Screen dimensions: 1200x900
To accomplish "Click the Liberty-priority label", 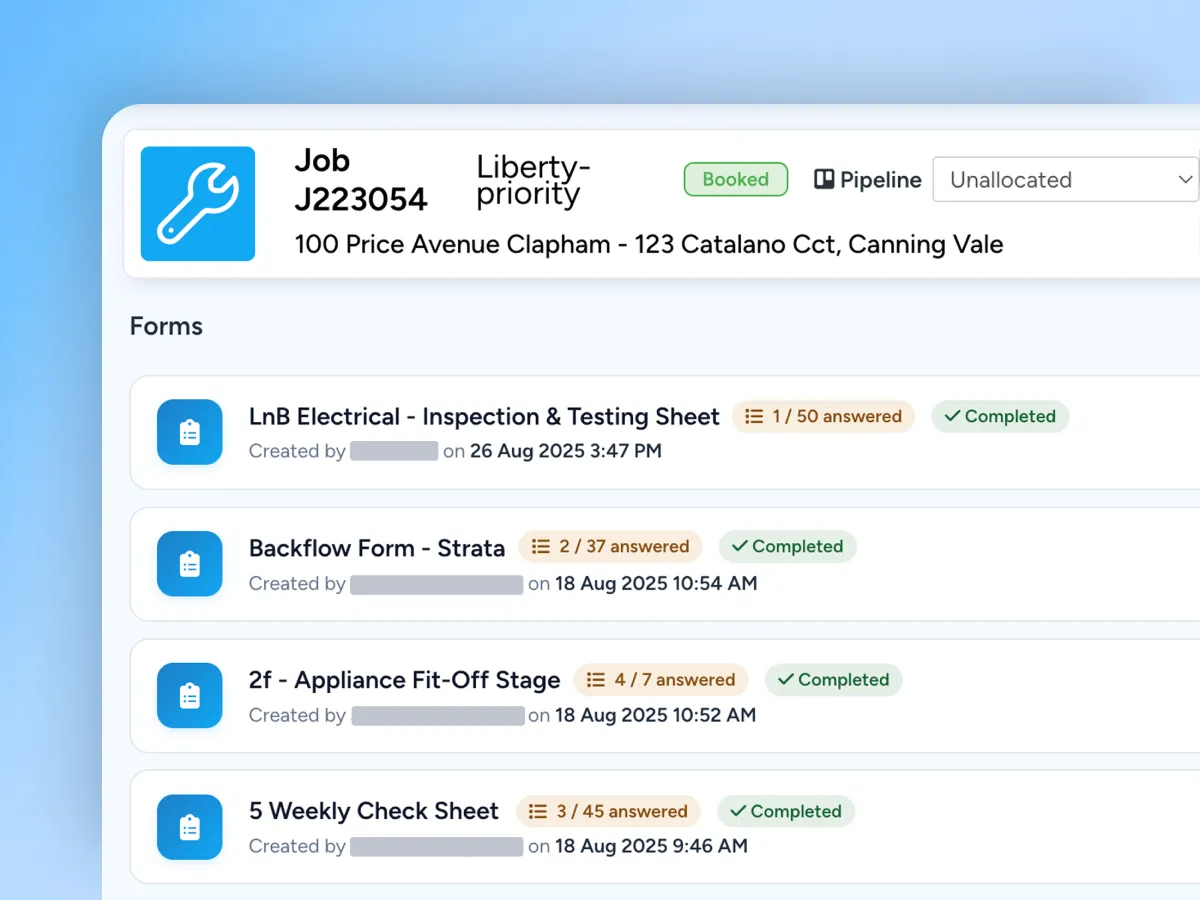I will [534, 180].
